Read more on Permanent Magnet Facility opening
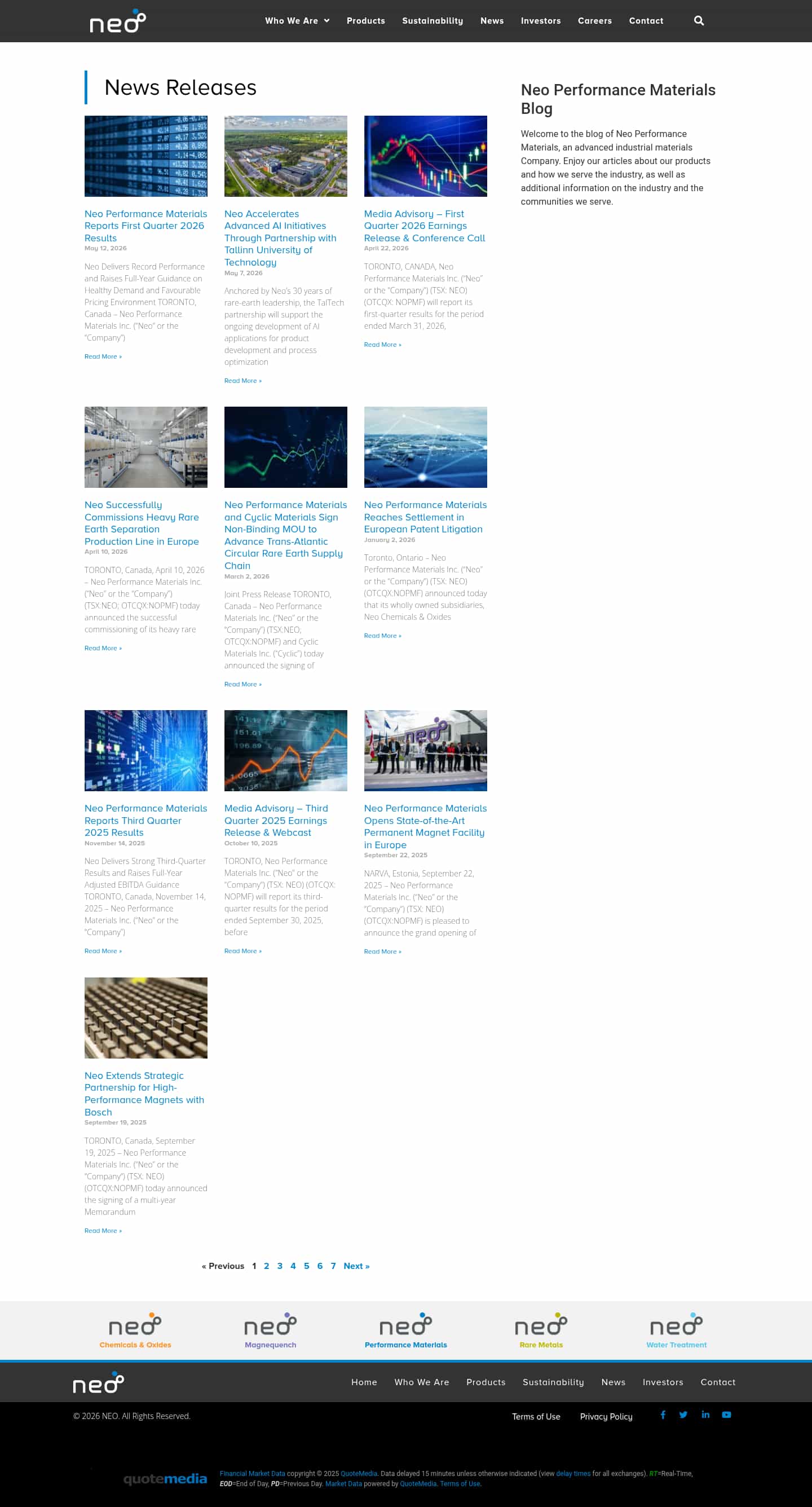This screenshot has height=1507, width=812. point(383,951)
